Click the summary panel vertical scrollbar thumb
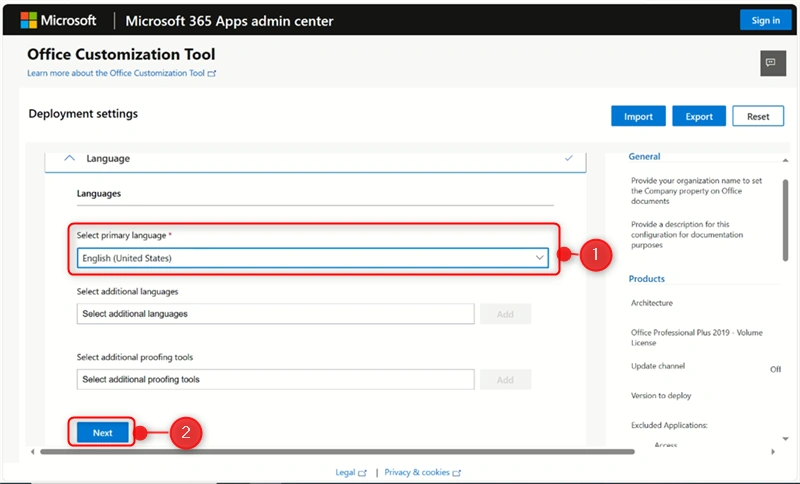The image size is (800, 484). click(x=785, y=220)
